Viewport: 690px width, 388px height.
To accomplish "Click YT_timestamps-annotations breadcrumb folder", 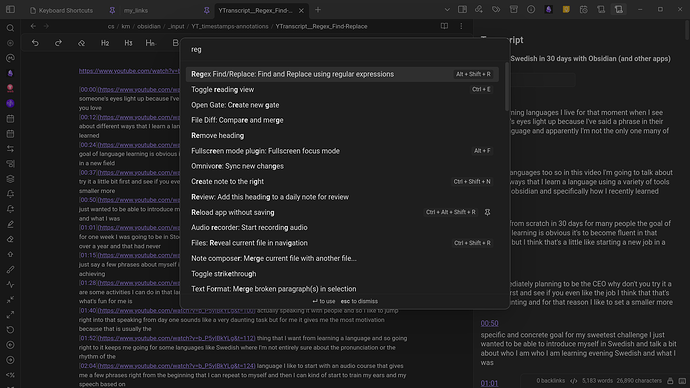I will (230, 26).
